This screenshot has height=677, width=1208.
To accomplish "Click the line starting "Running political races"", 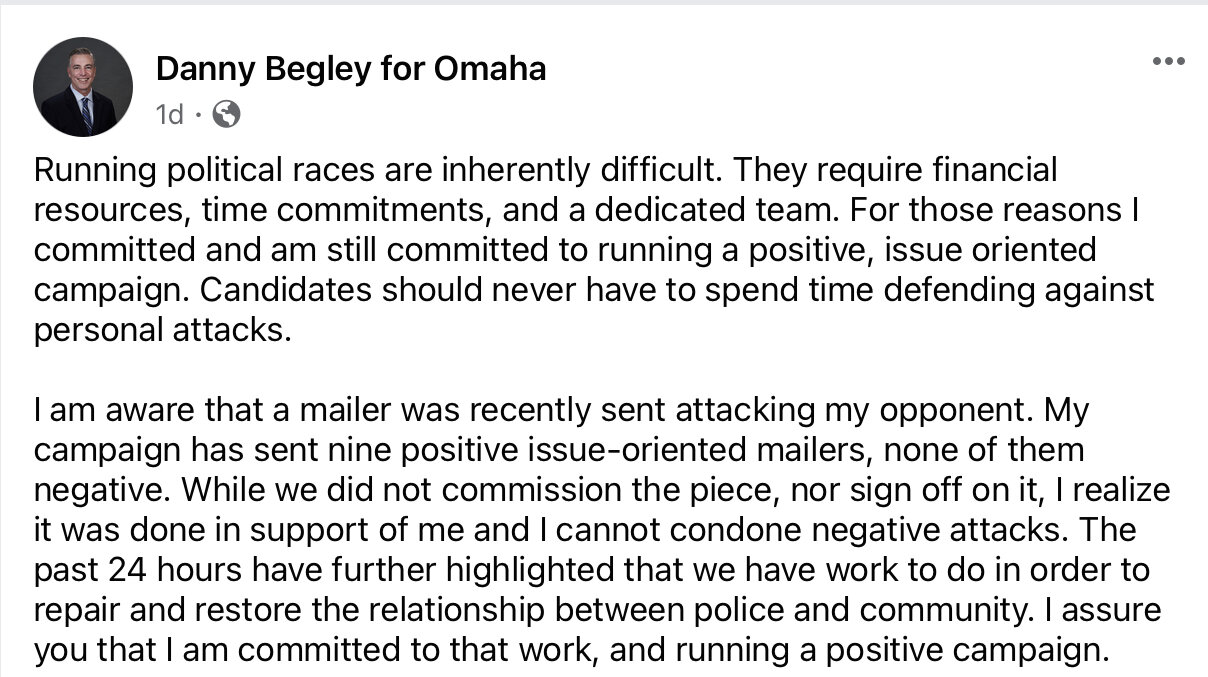I will (546, 170).
